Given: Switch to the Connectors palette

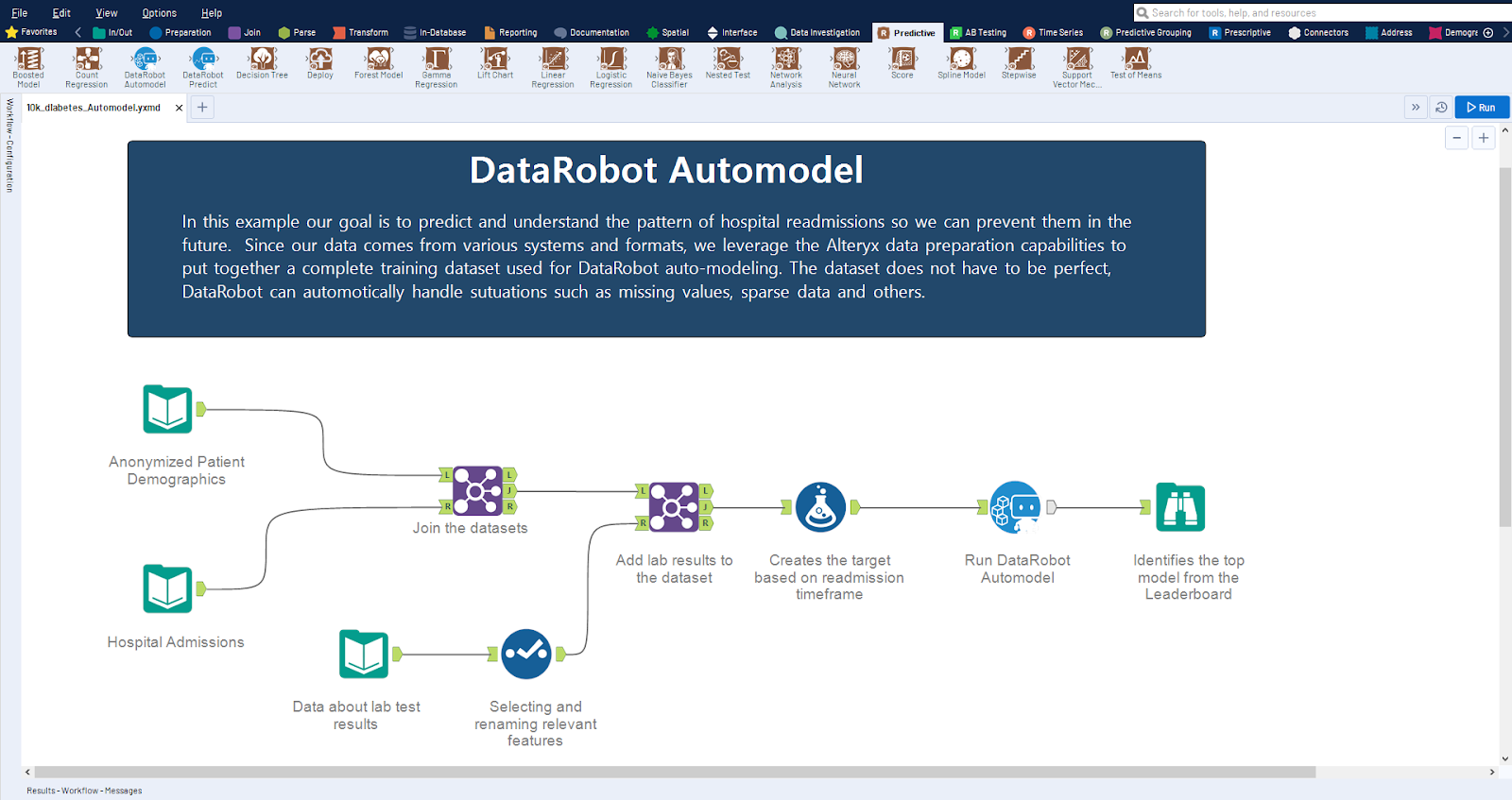Looking at the screenshot, I should 1318,32.
